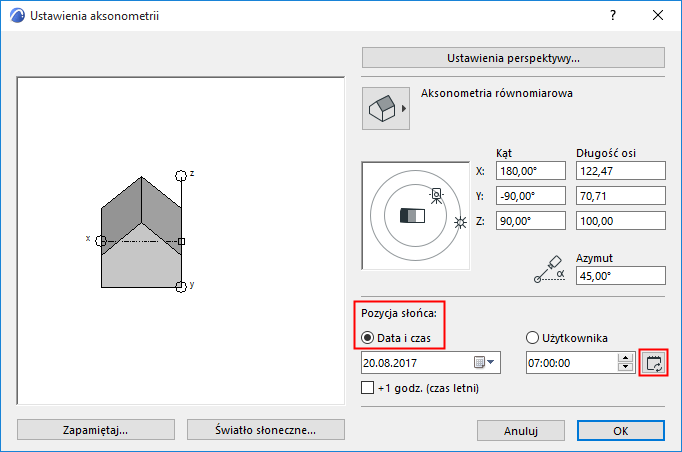Image resolution: width=682 pixels, height=452 pixels.
Task: Click the camera icon in the azimuth circle
Action: click(x=437, y=195)
